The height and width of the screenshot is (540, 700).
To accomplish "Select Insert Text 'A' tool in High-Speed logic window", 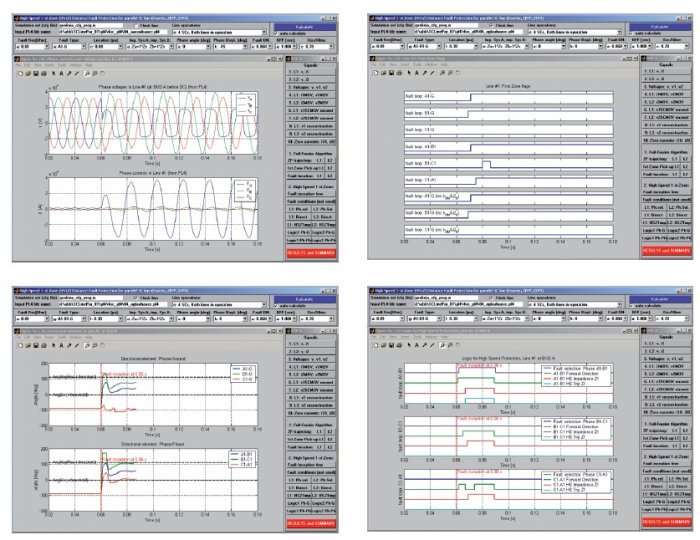I will [x=417, y=345].
